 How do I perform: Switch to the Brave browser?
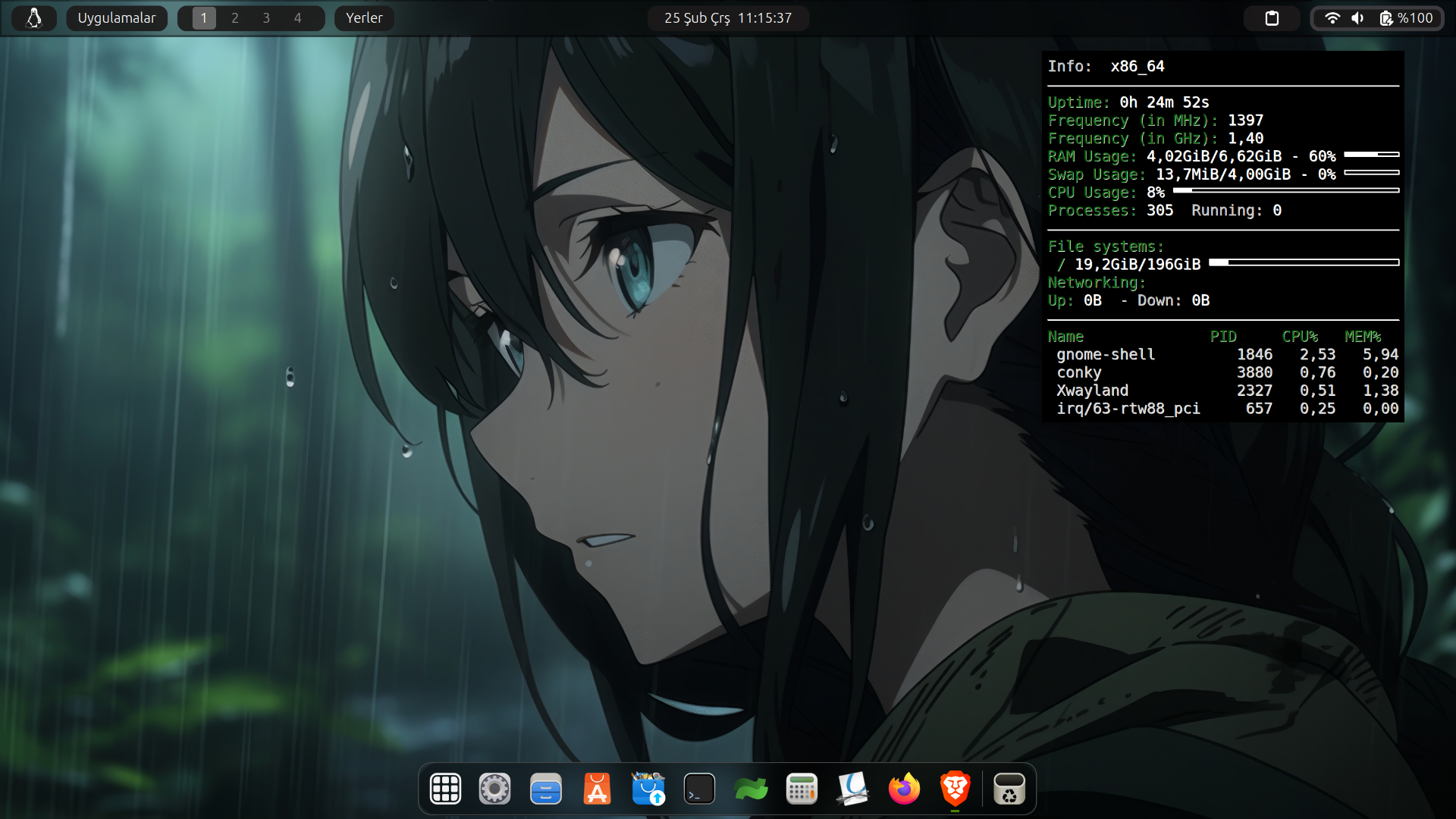pos(955,789)
